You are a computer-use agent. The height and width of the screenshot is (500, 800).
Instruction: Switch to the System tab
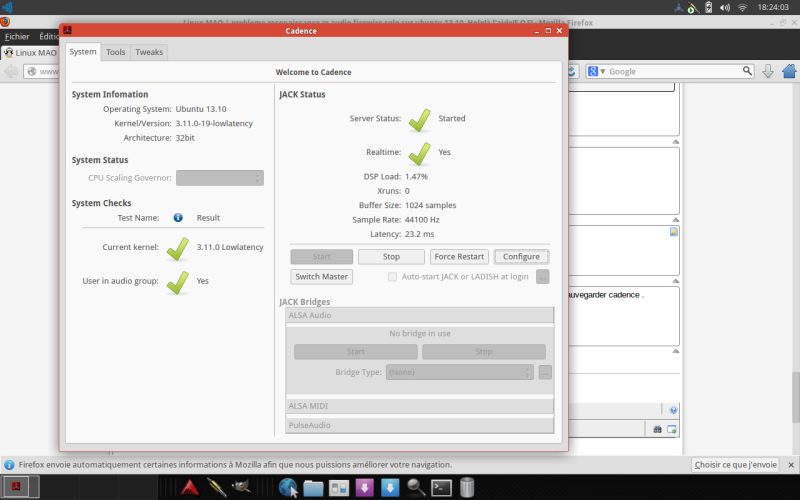83,52
